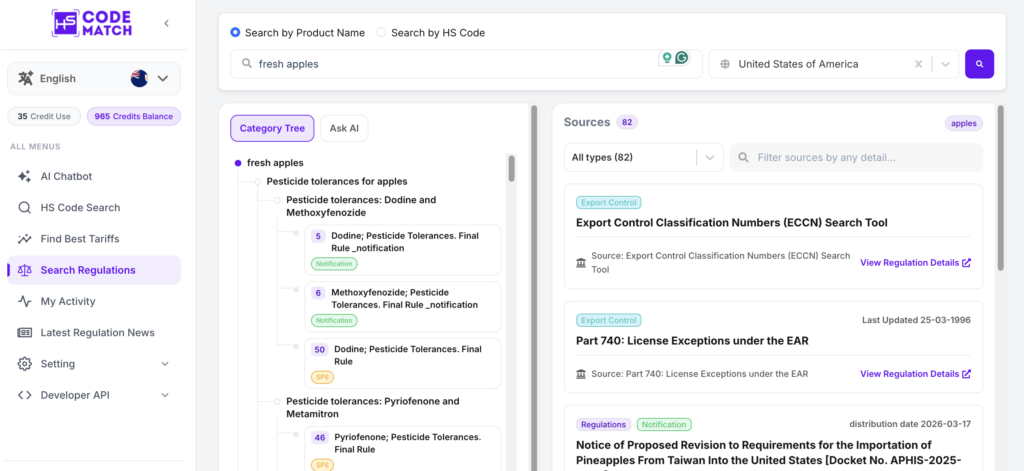Select item 50 Dodine Final Rule
Screen dimensions: 1024x471
tap(403, 363)
